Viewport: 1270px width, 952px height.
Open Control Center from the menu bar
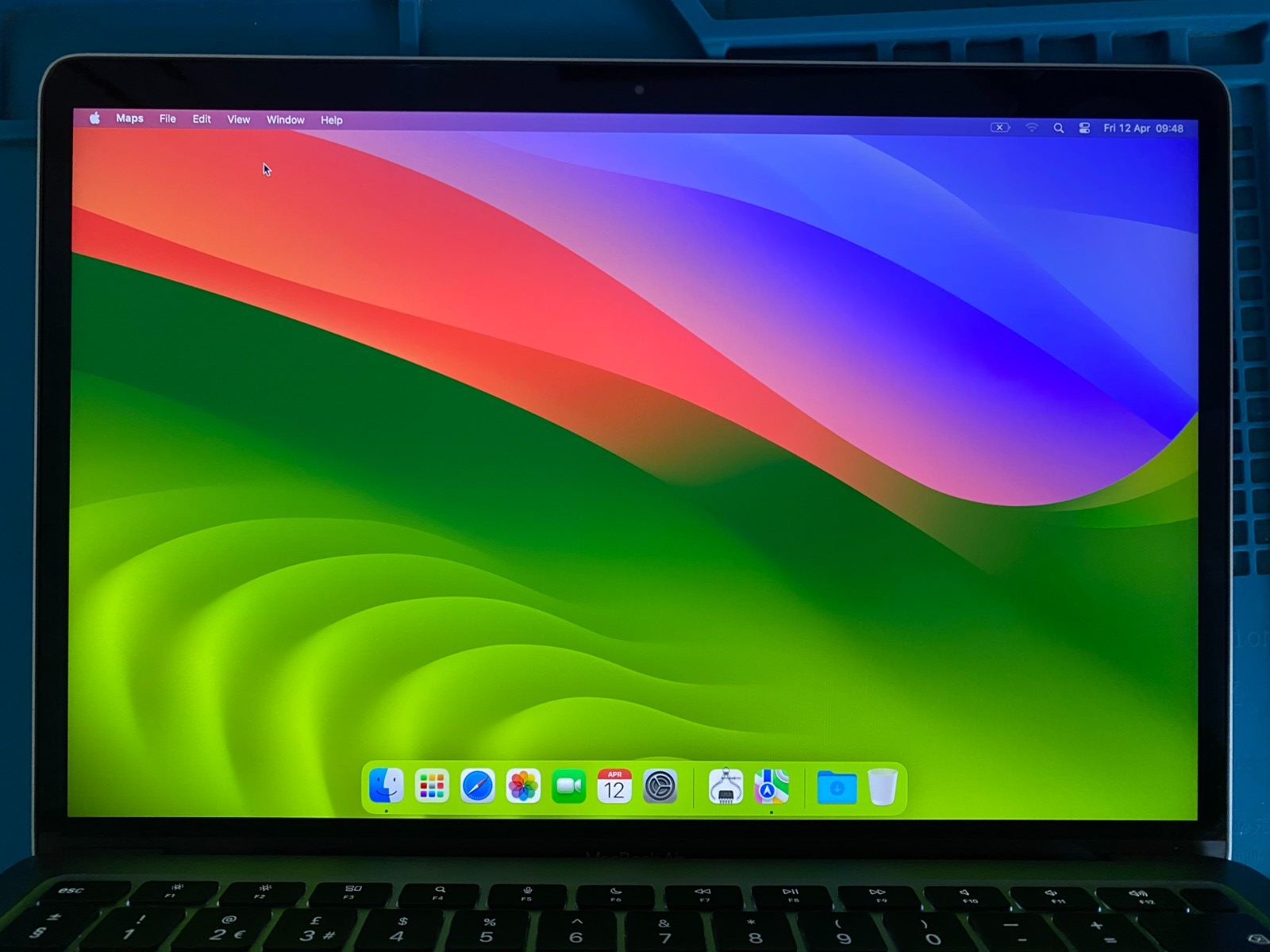tap(1084, 128)
